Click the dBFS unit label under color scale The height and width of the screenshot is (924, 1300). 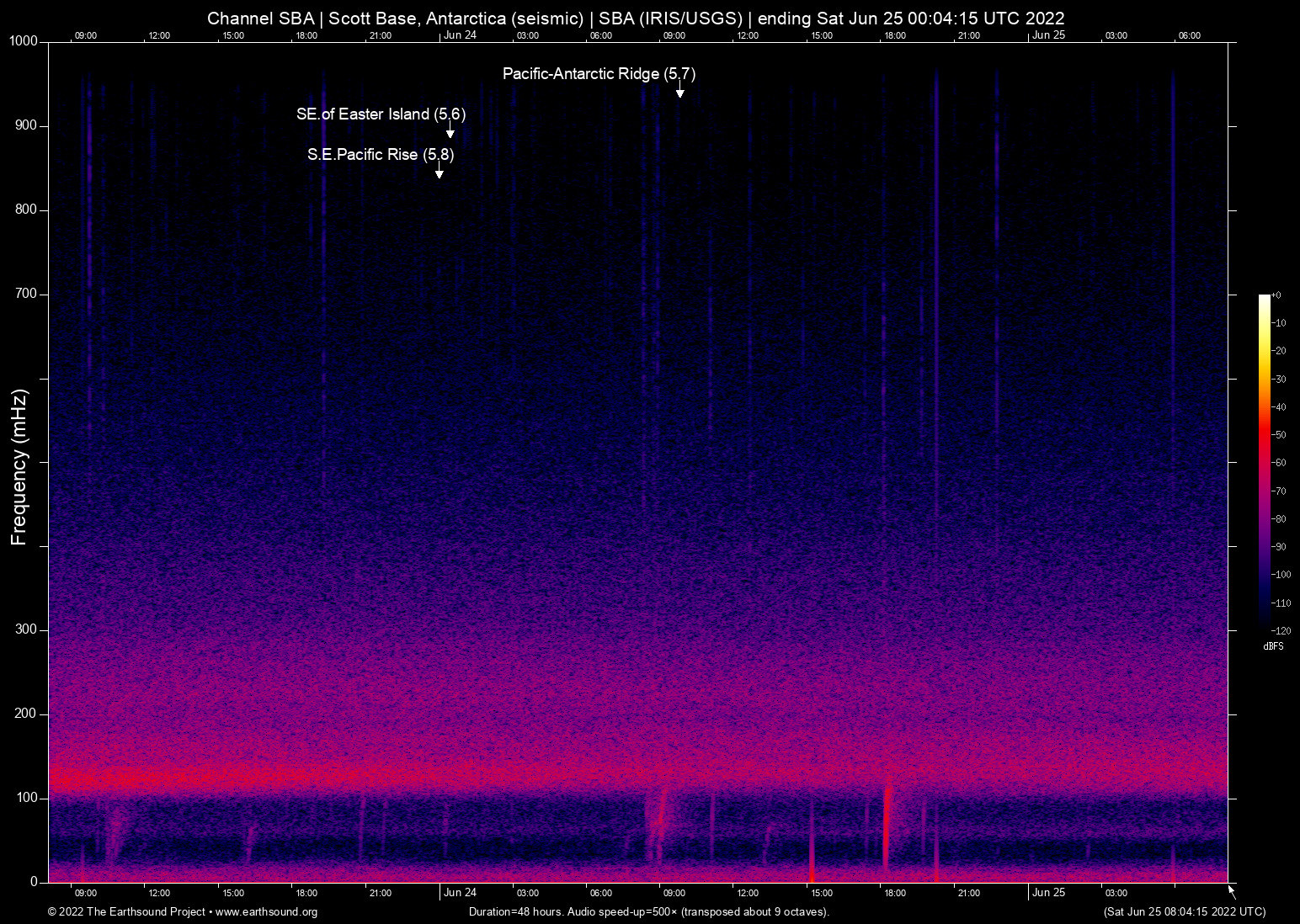(x=1273, y=646)
